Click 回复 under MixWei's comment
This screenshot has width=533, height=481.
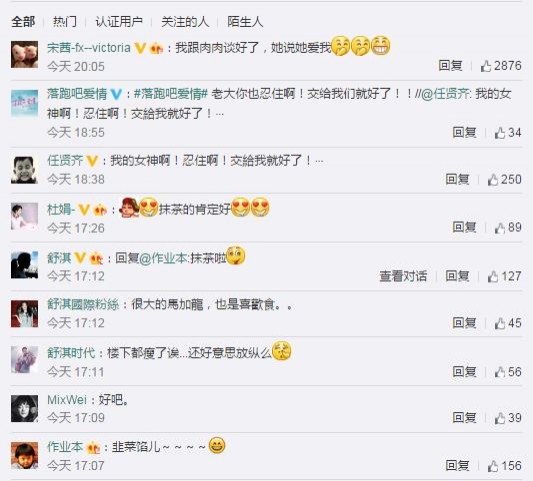click(464, 418)
